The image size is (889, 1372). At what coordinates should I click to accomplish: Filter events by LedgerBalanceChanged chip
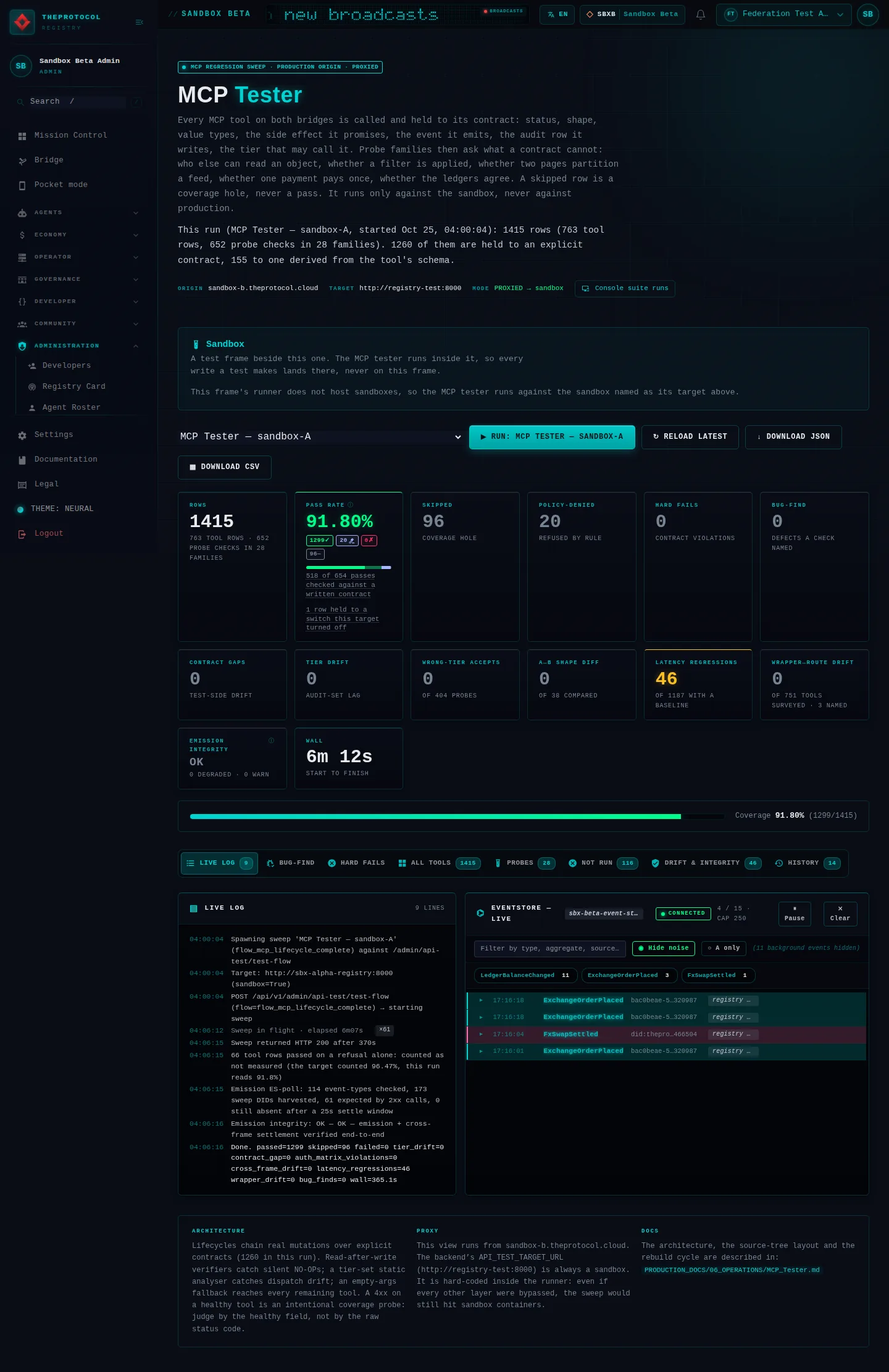tap(525, 975)
